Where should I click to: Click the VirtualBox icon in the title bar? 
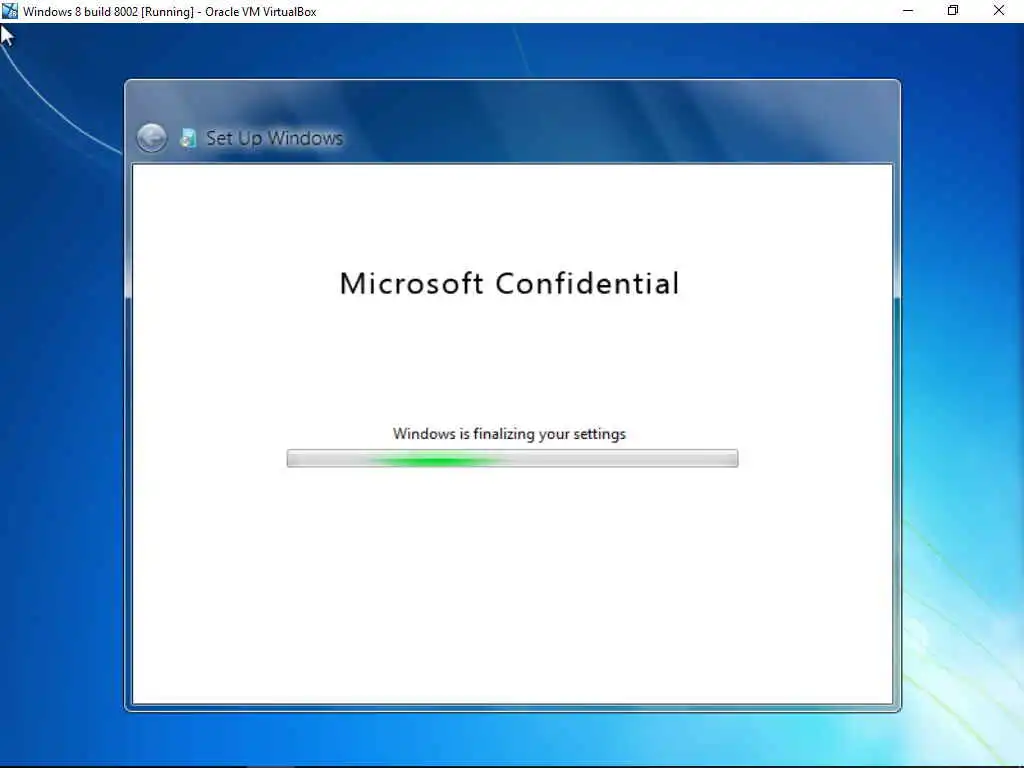tap(10, 10)
